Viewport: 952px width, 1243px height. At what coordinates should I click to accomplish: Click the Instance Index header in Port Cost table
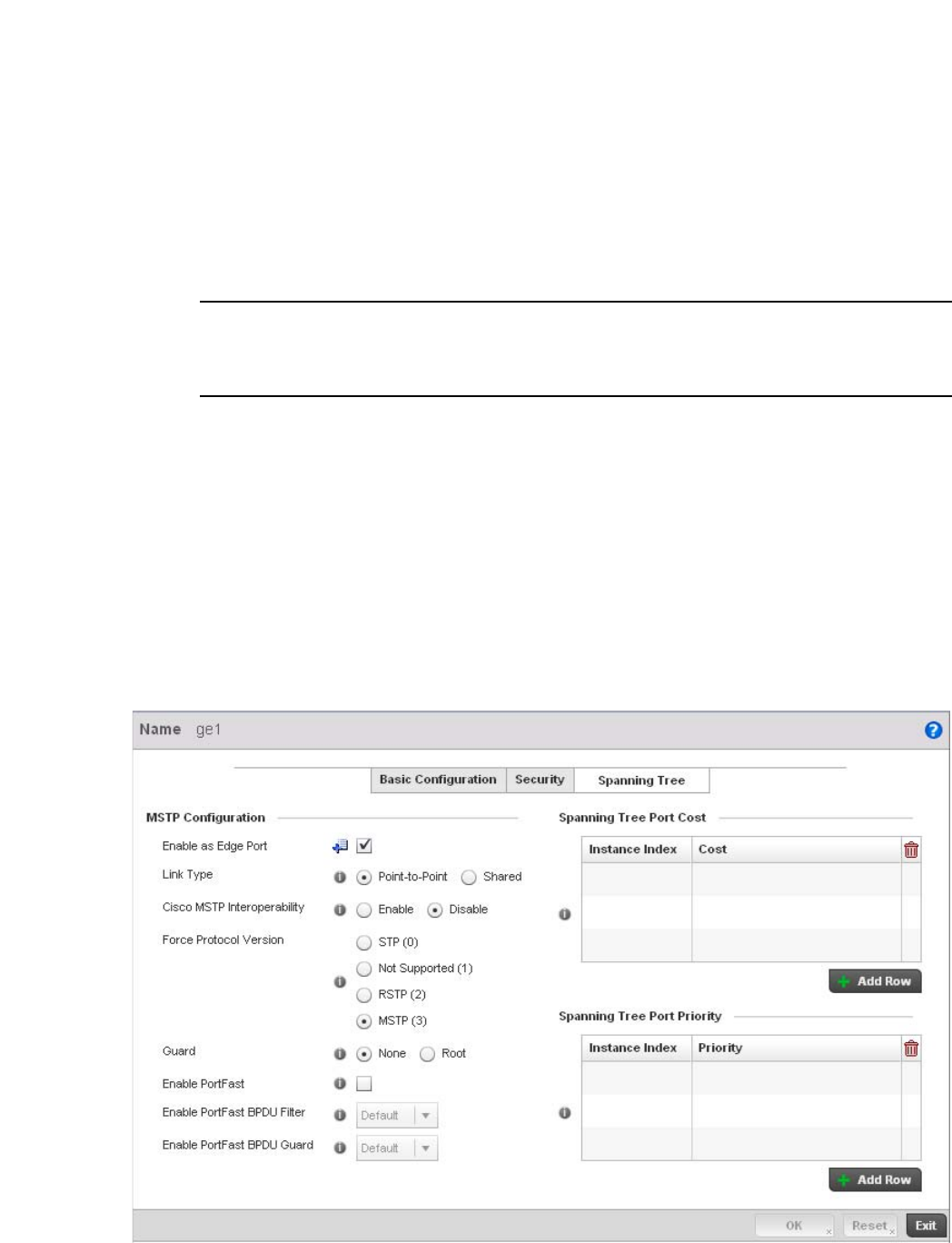click(636, 850)
